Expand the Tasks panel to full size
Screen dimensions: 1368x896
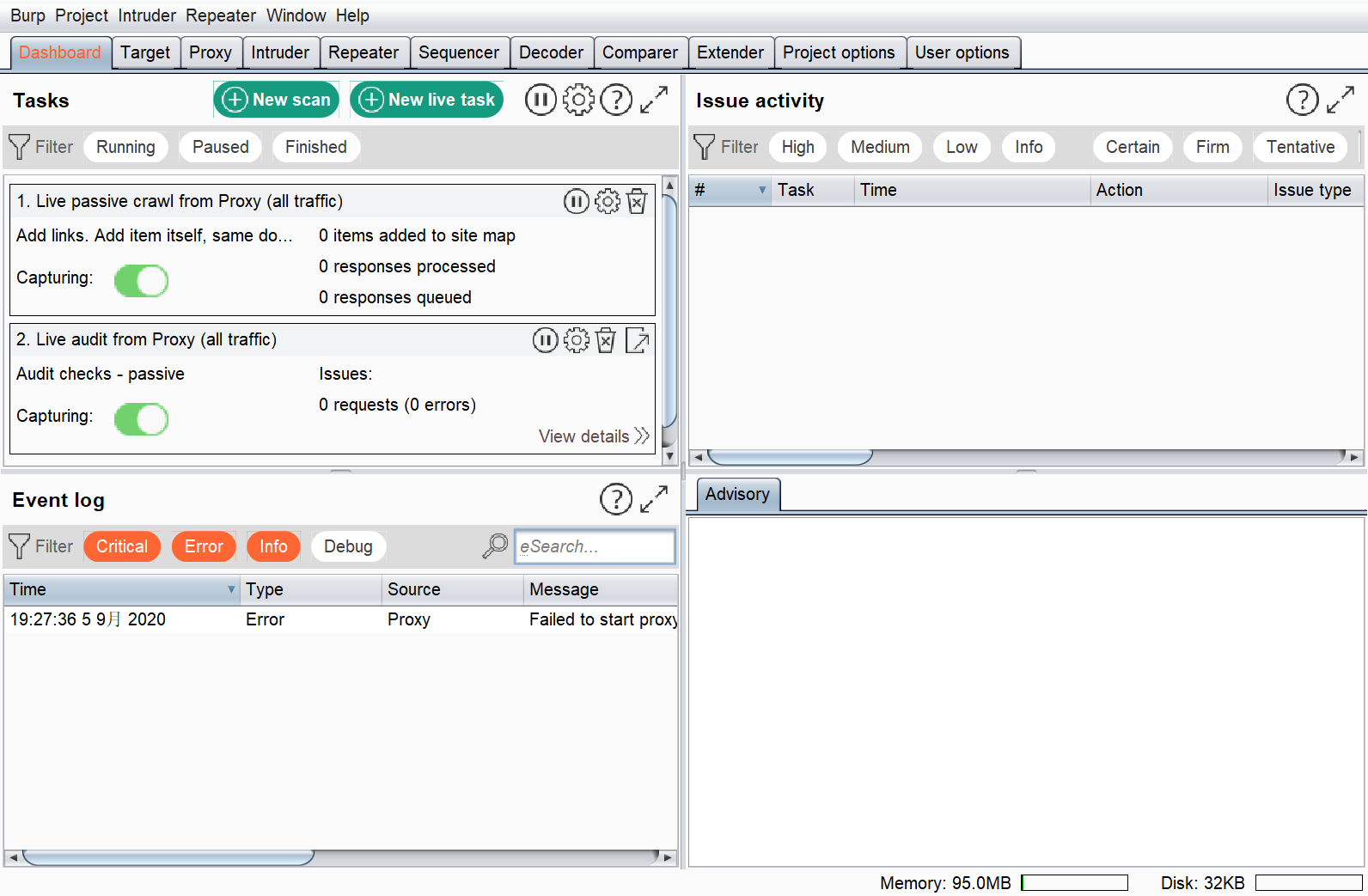654,101
